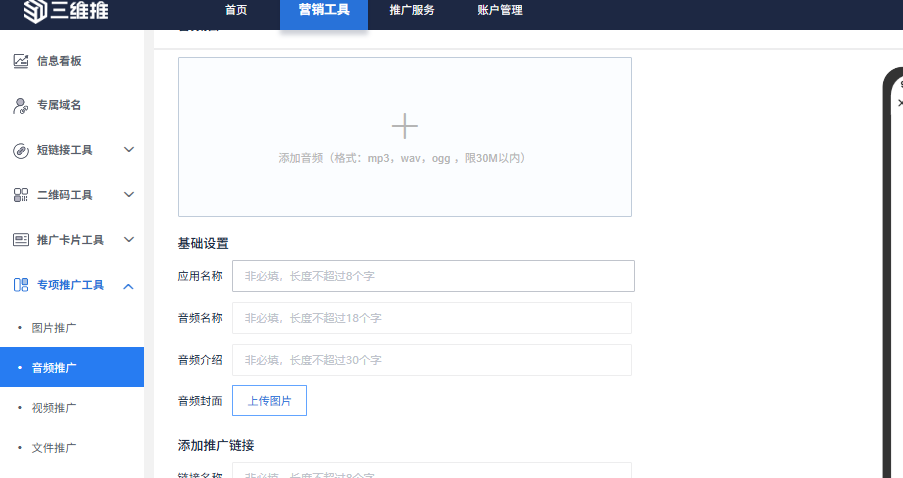Click the 推广卡片工具 card icon
This screenshot has height=478, width=903.
(20, 240)
